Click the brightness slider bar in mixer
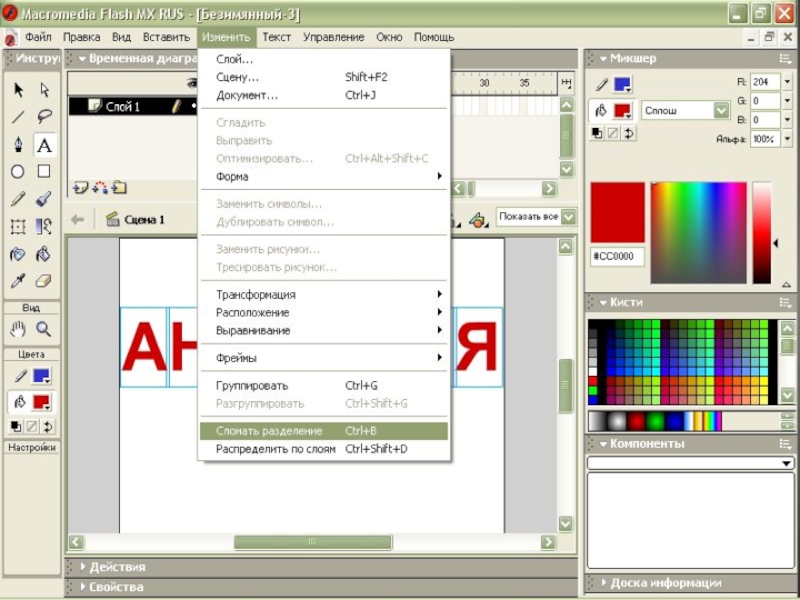Image resolution: width=800 pixels, height=600 pixels. coord(762,232)
